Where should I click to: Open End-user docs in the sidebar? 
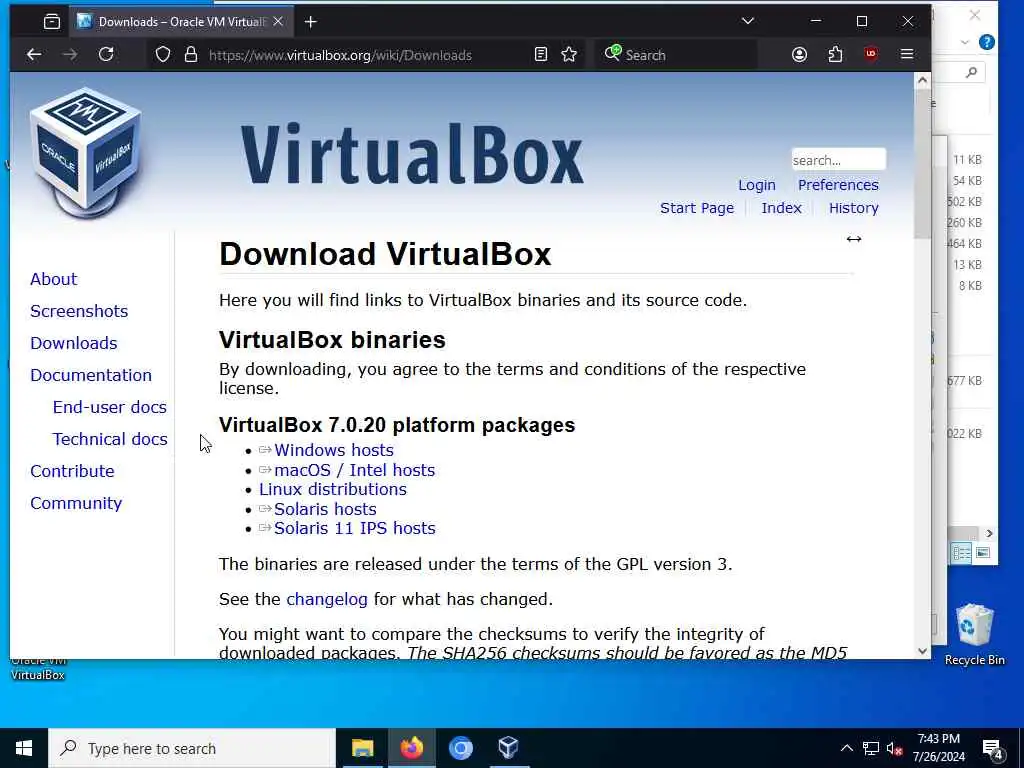(110, 408)
